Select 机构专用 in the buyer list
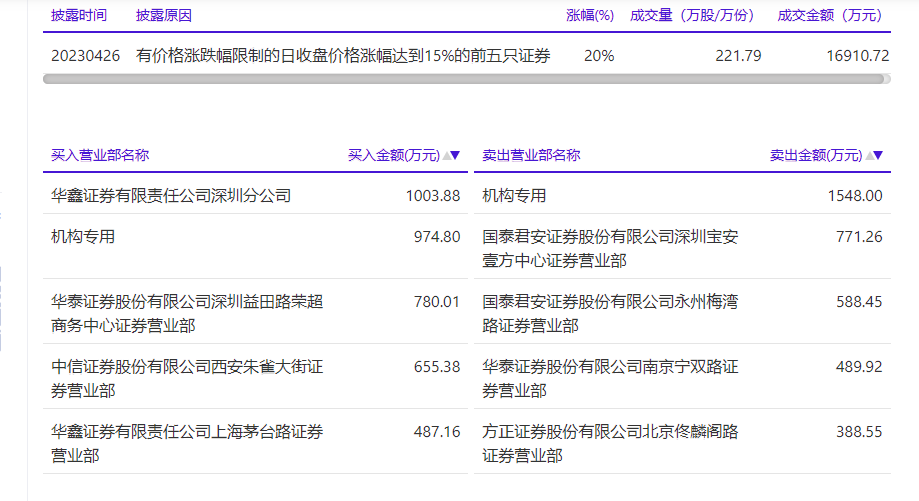This screenshot has height=501, width=919. click(x=83, y=237)
